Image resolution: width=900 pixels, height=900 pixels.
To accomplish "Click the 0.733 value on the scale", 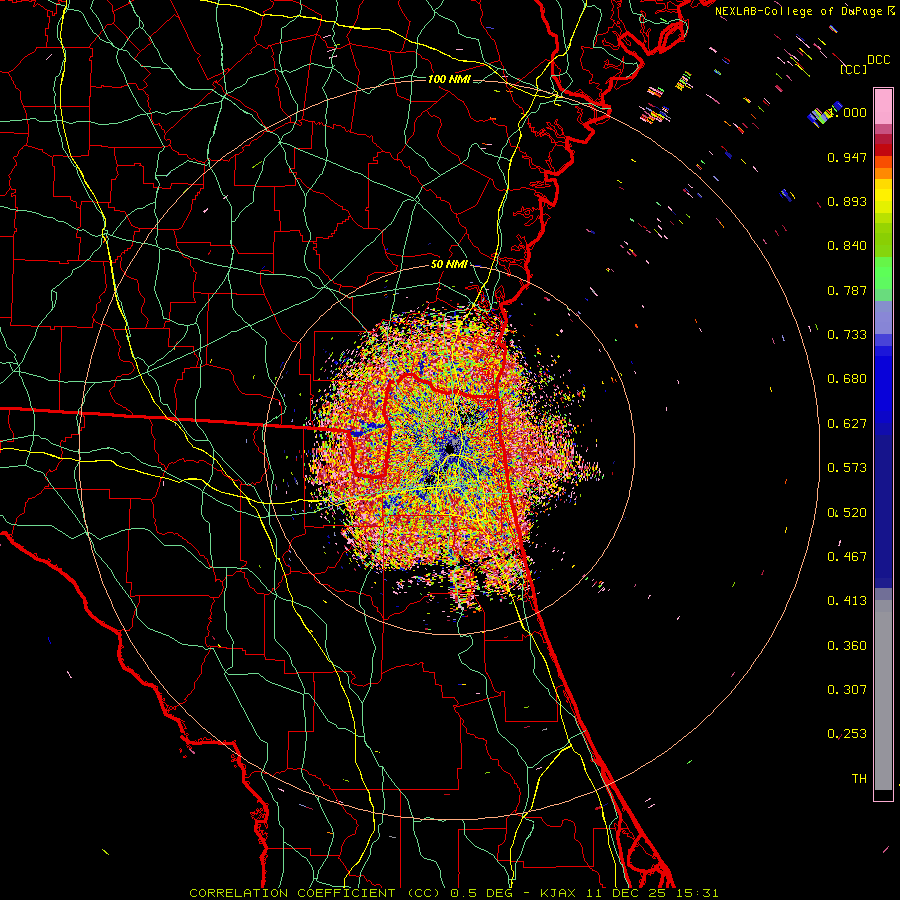I will tap(847, 335).
